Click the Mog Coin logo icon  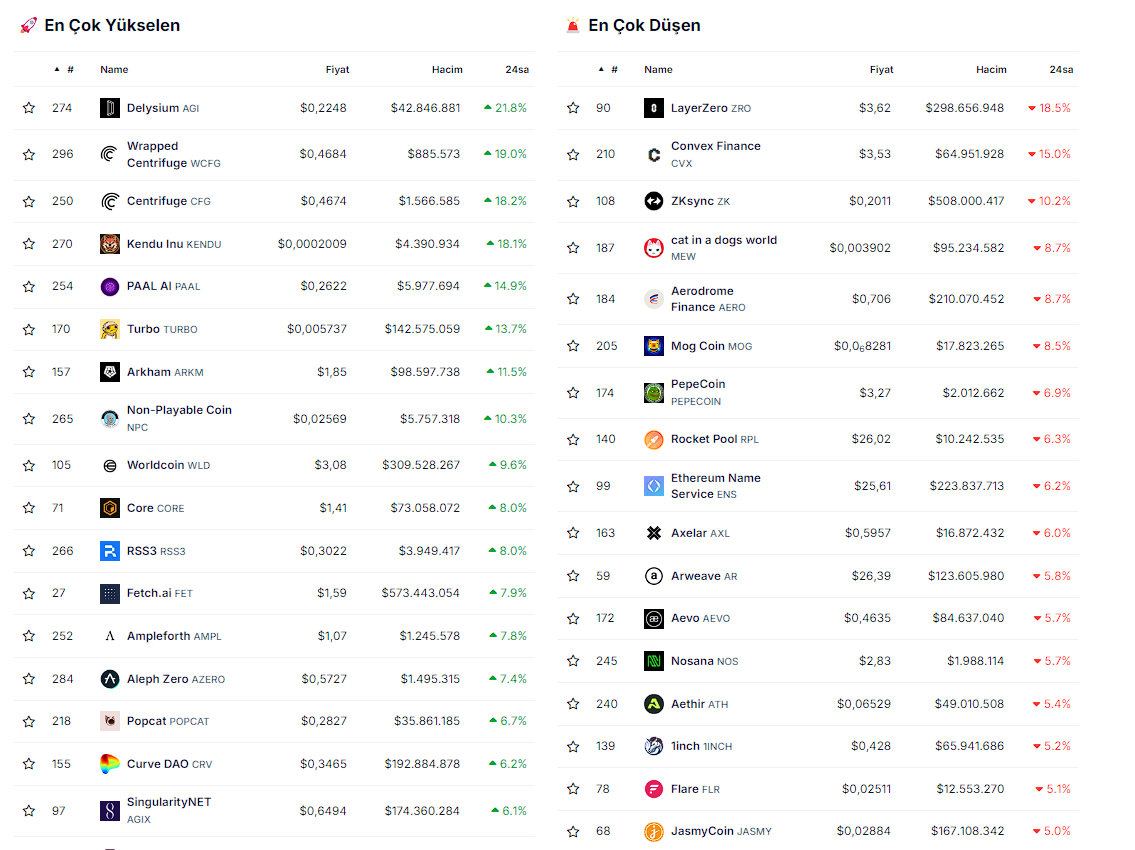(x=654, y=346)
